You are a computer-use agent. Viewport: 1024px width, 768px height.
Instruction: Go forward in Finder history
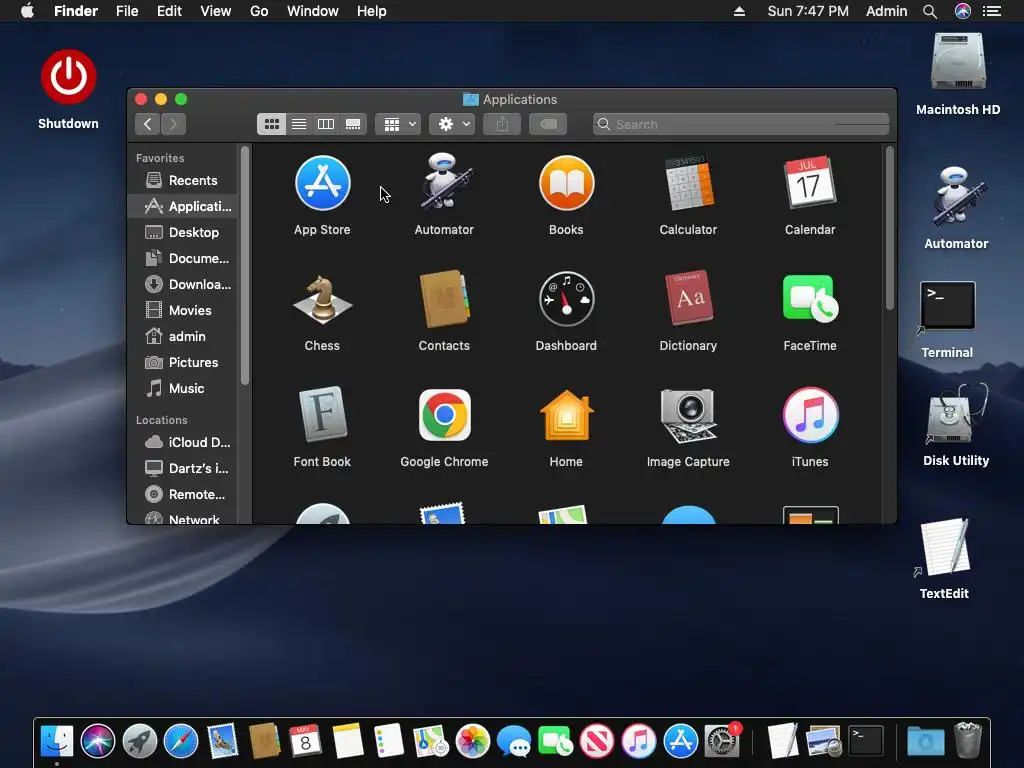pyautogui.click(x=173, y=124)
